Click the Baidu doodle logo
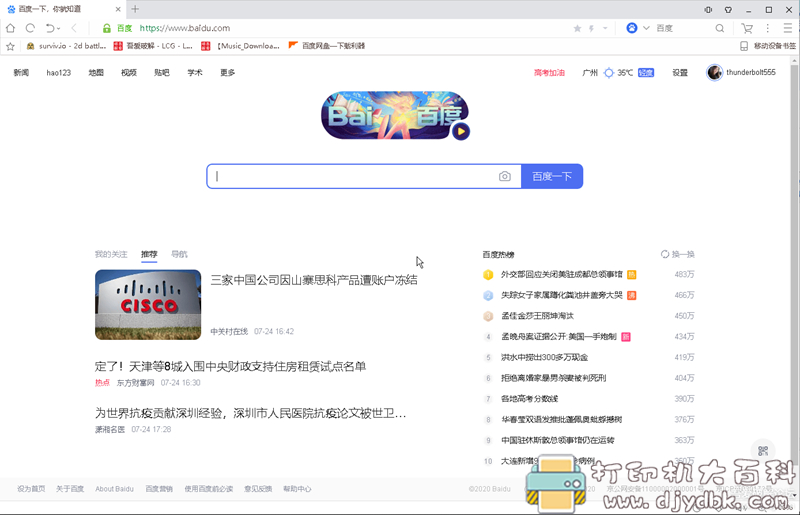 (x=394, y=115)
